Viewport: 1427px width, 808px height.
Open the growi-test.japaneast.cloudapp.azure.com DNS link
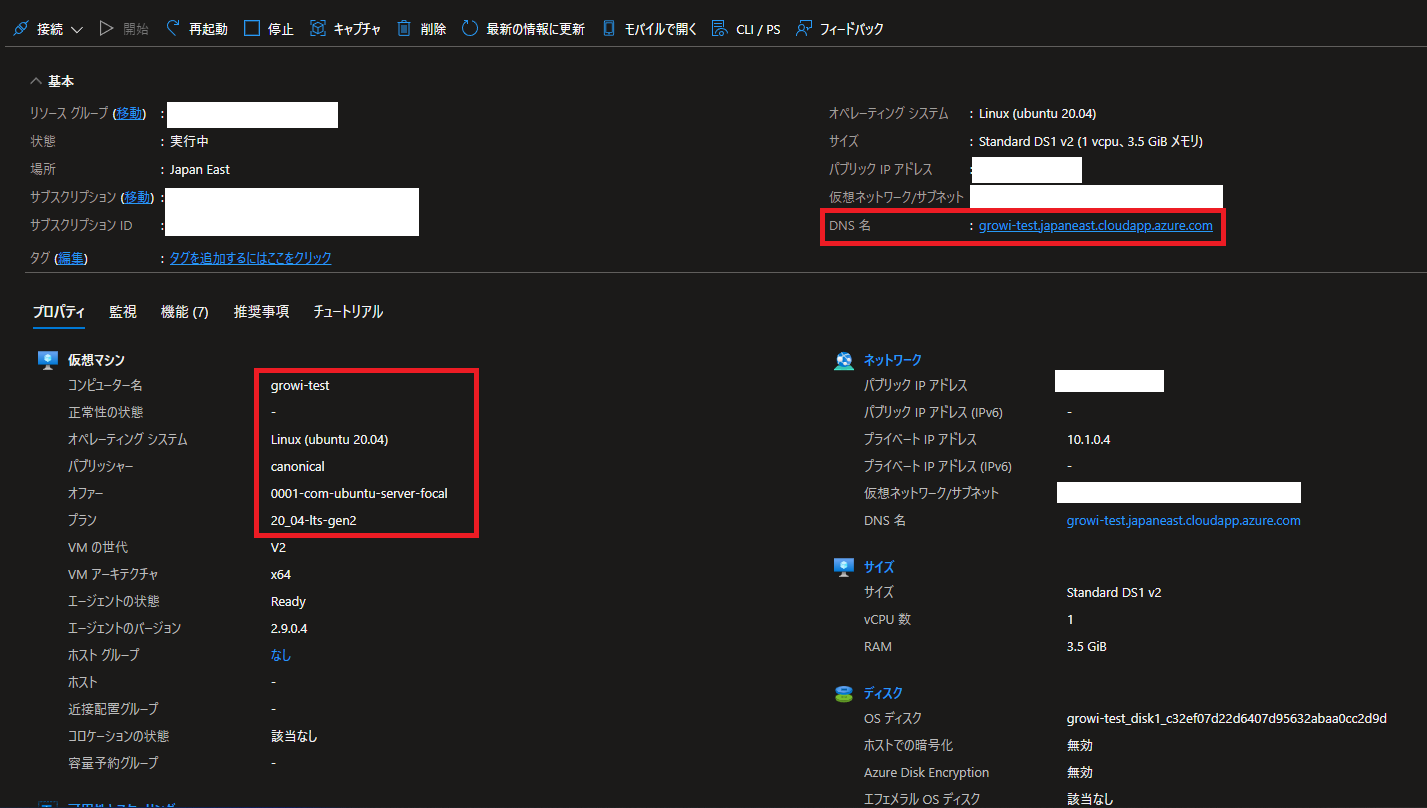(1097, 224)
